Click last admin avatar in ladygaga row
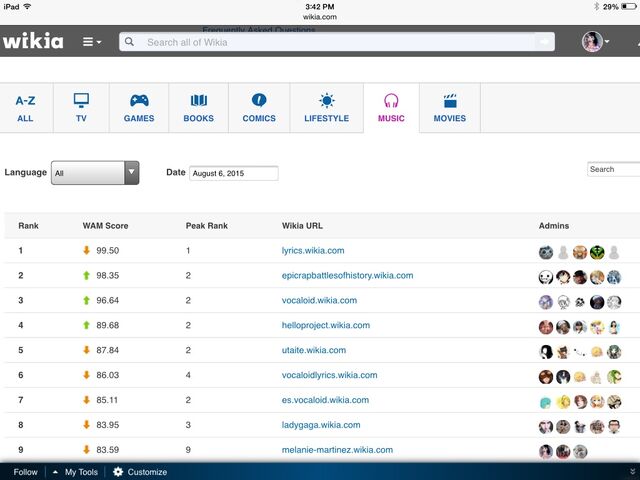 click(614, 427)
